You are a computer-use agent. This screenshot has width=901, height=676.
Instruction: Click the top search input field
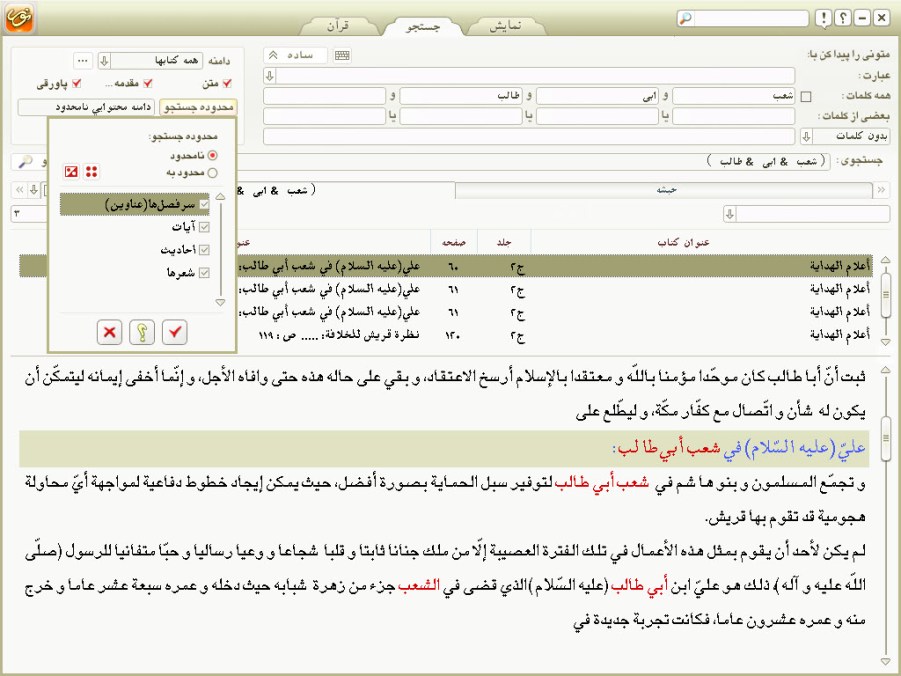point(751,18)
